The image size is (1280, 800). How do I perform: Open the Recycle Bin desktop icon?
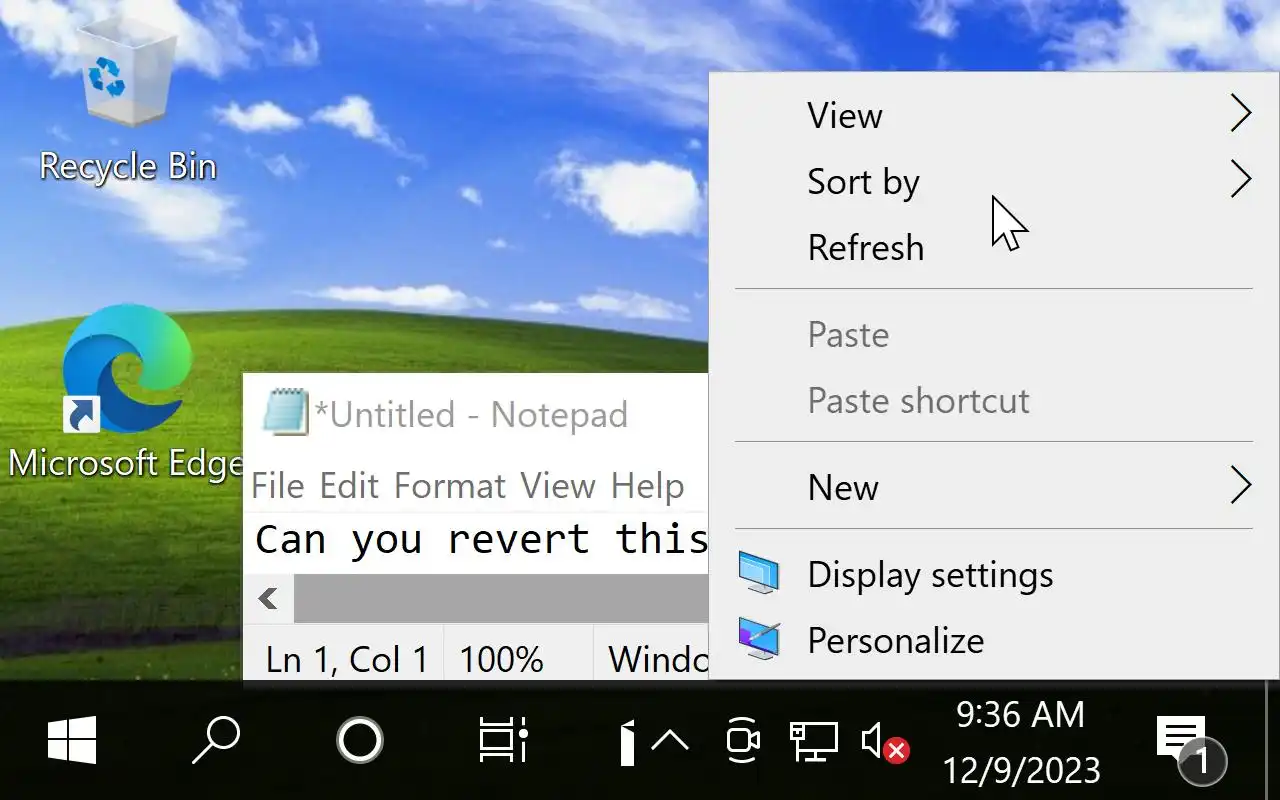127,100
